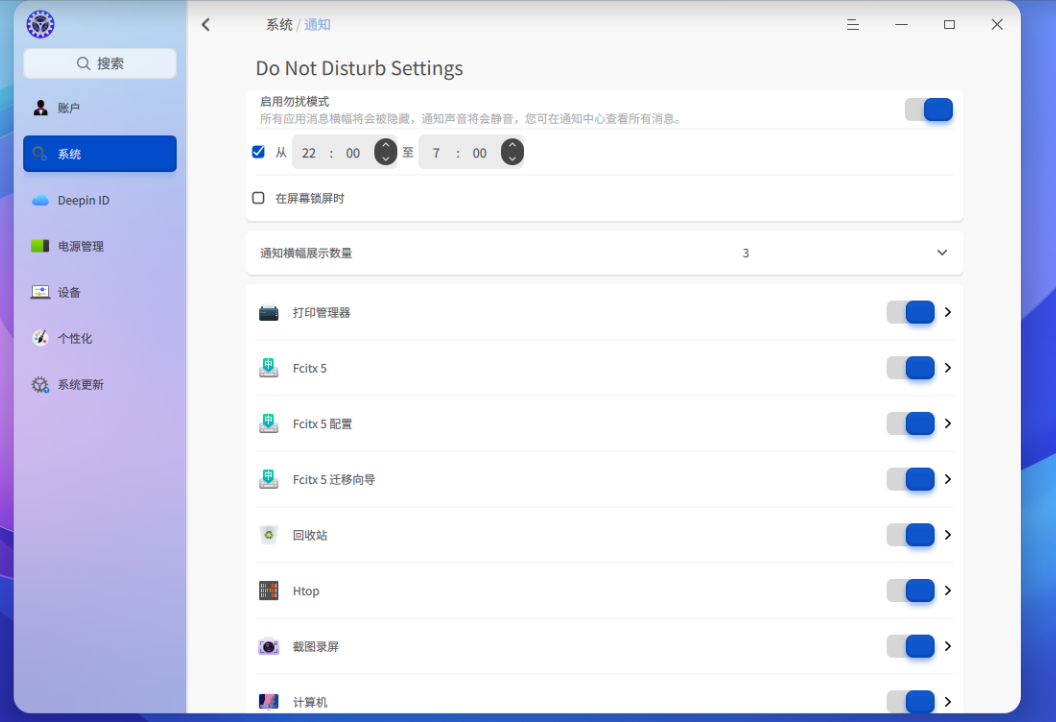The height and width of the screenshot is (722, 1056).
Task: Expand 回收站 details chevron
Action: pos(948,535)
